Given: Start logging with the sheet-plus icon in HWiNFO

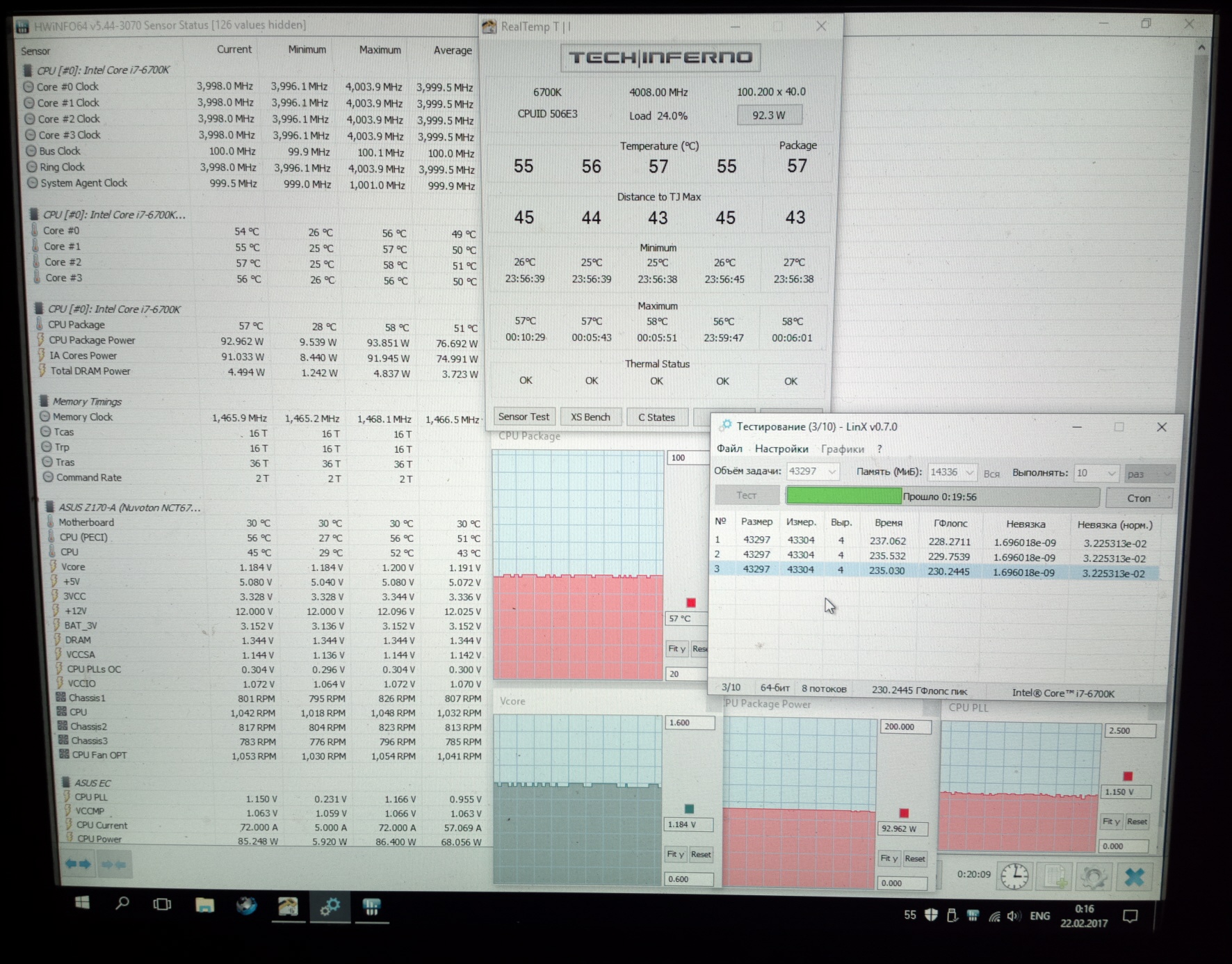Looking at the screenshot, I should [1054, 876].
